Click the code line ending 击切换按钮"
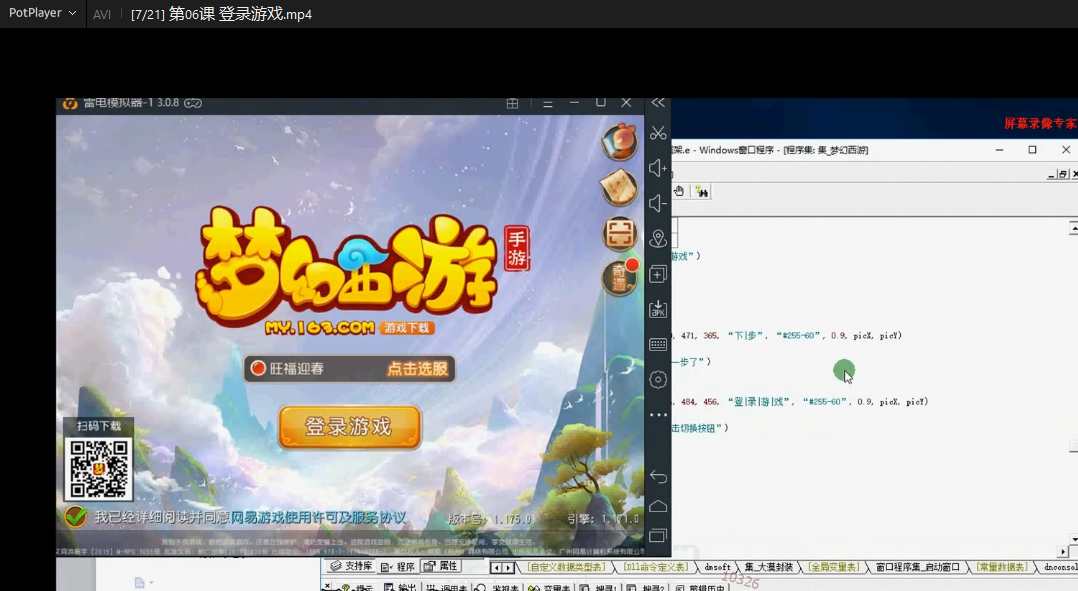 point(700,427)
